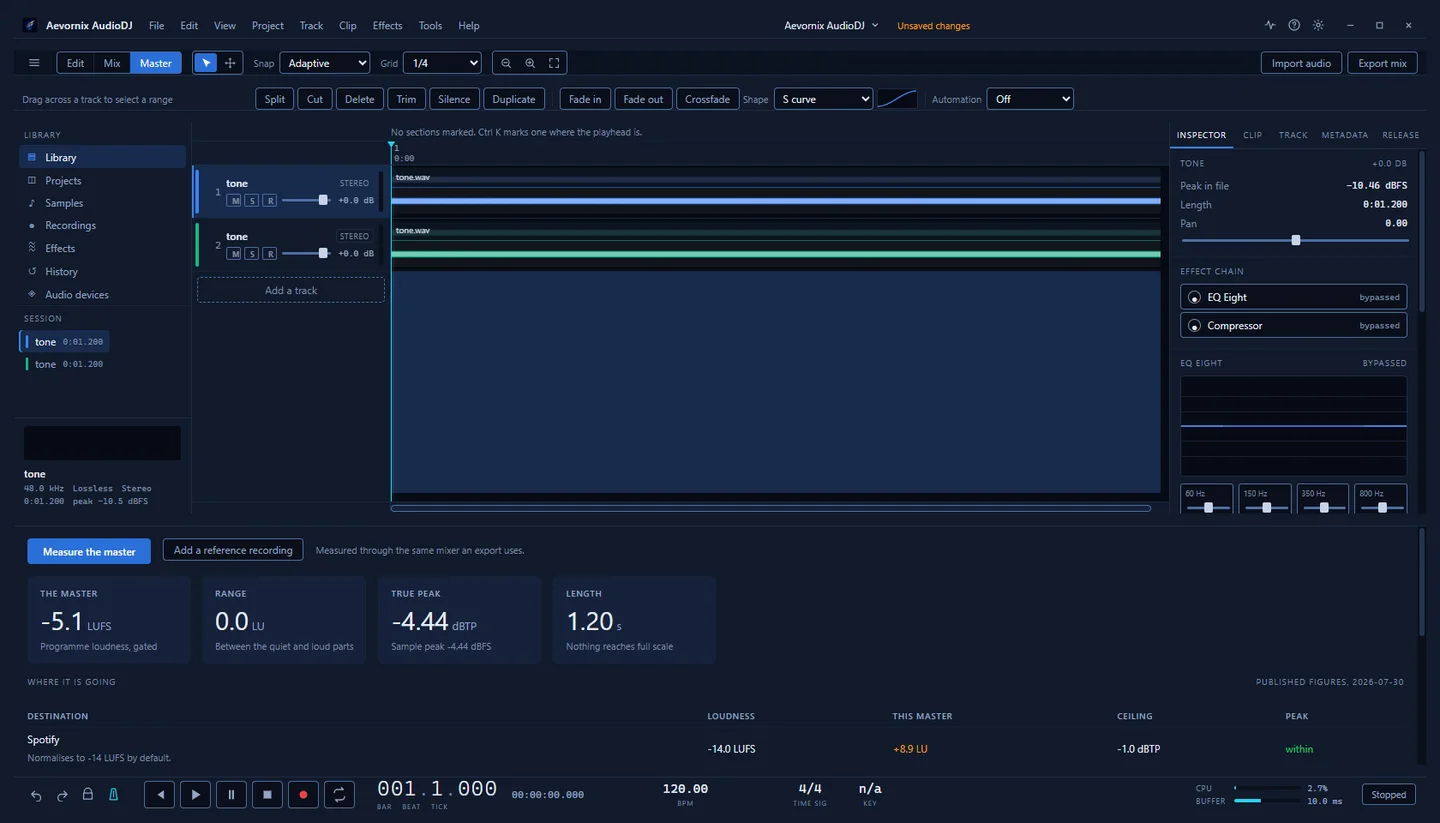Open Recordings in the sidebar
The width and height of the screenshot is (1440, 823).
(102, 225)
